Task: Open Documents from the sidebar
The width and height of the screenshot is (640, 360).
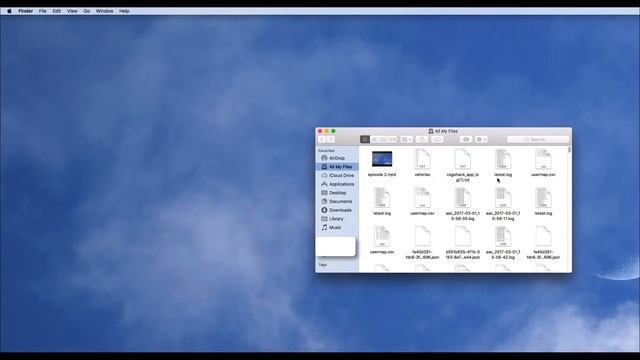Action: click(x=337, y=202)
